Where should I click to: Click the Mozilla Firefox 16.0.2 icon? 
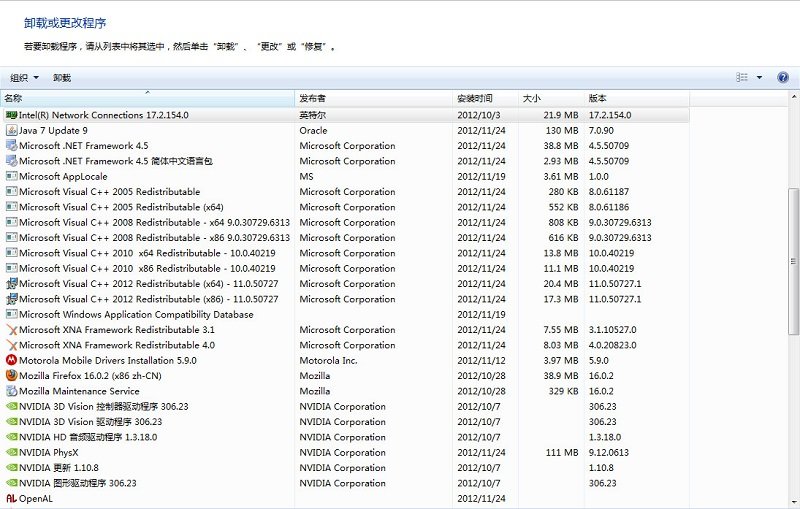coord(11,376)
